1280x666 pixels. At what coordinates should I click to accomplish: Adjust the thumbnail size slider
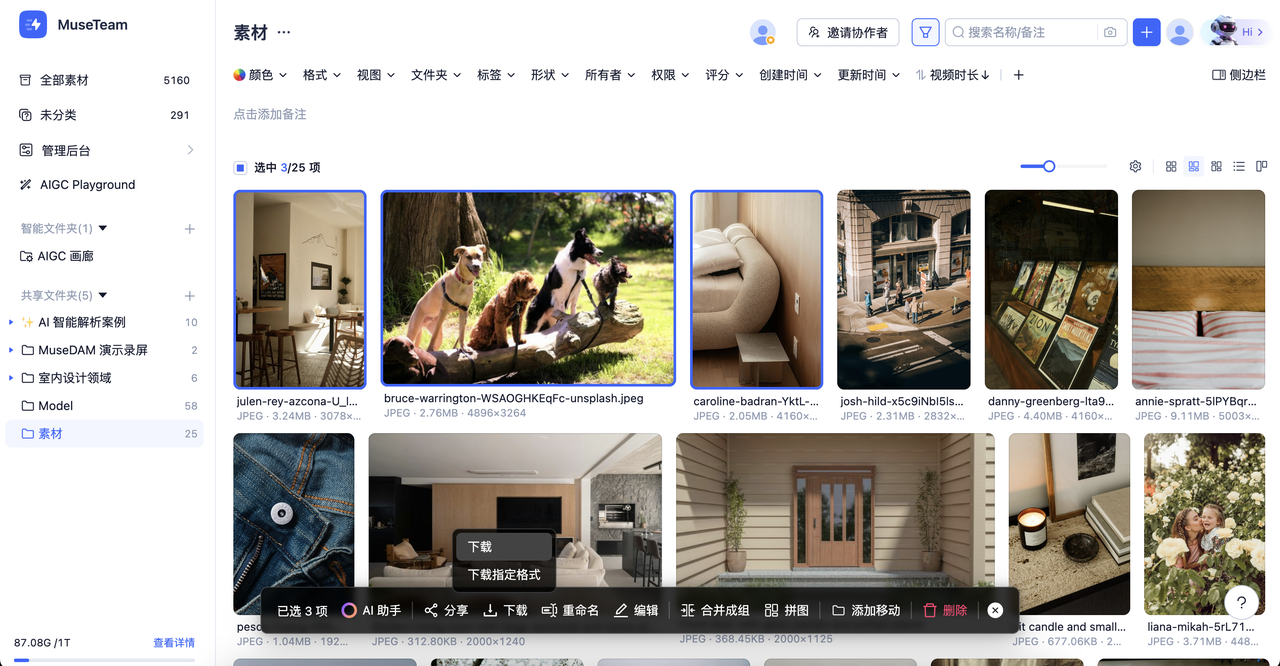[x=1048, y=166]
